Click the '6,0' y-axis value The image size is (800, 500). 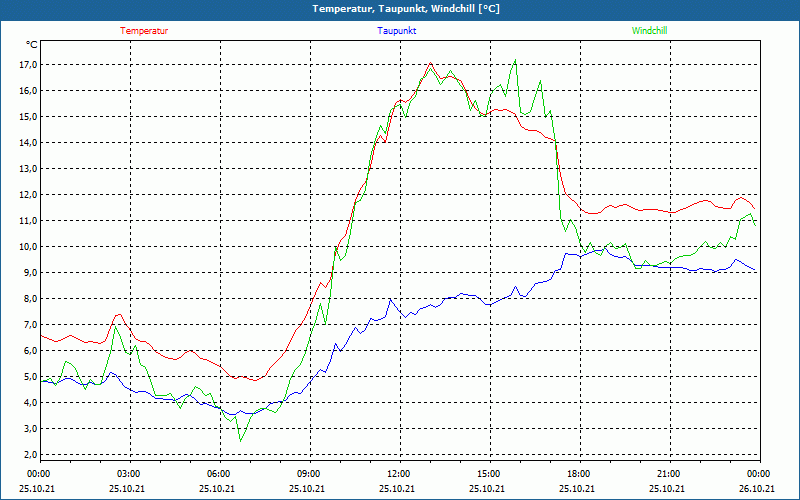click(x=30, y=351)
